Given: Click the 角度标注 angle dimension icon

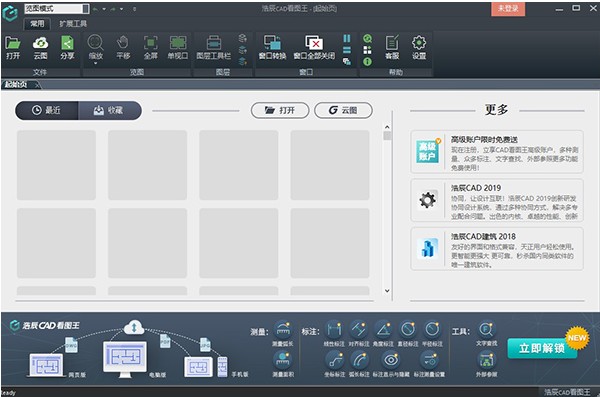Looking at the screenshot, I should point(383,333).
